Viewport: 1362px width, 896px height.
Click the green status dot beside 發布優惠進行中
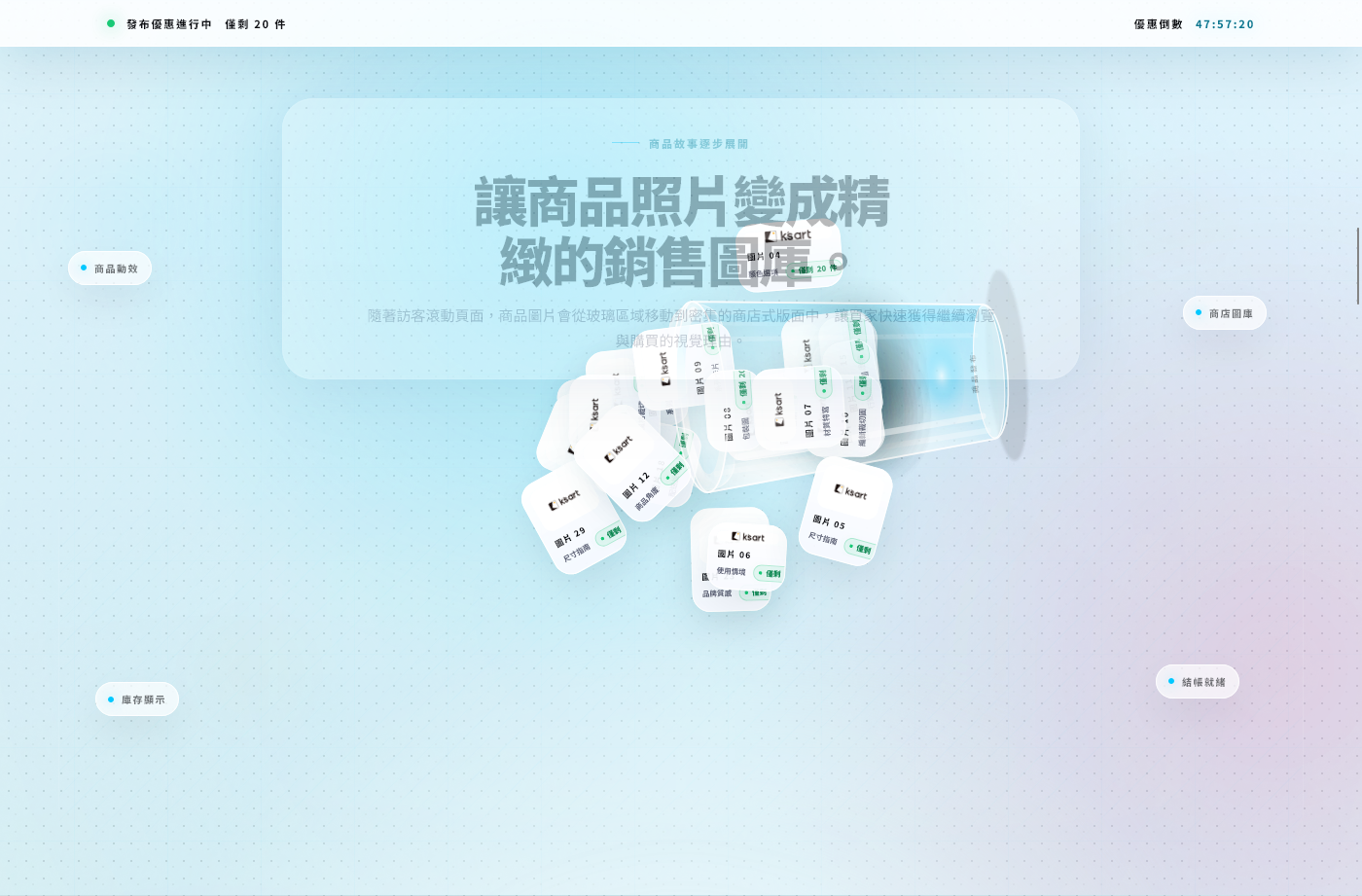(x=111, y=23)
